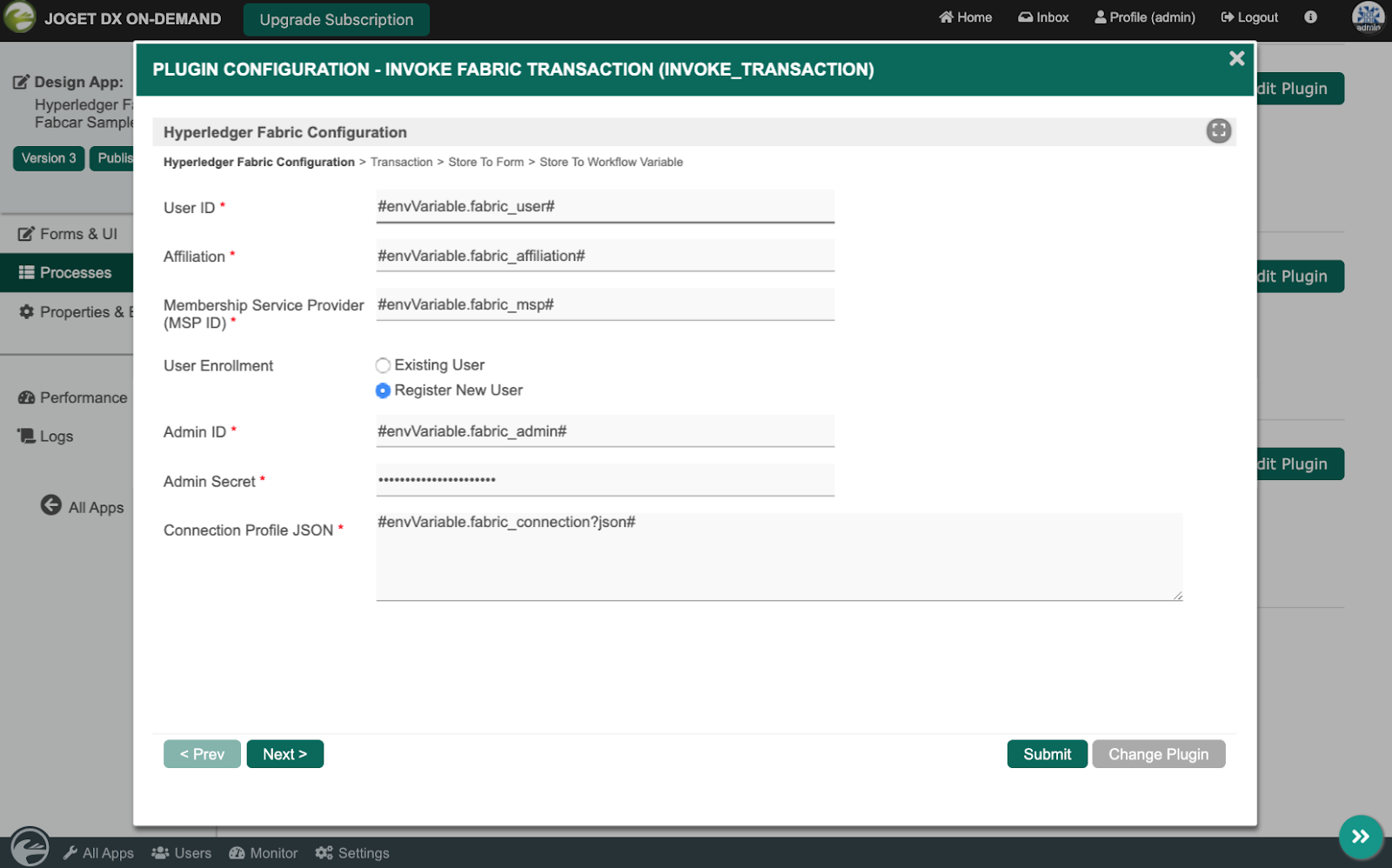Screen dimensions: 1392x868
Task: Log out via the Logout link
Action: coord(1249,17)
